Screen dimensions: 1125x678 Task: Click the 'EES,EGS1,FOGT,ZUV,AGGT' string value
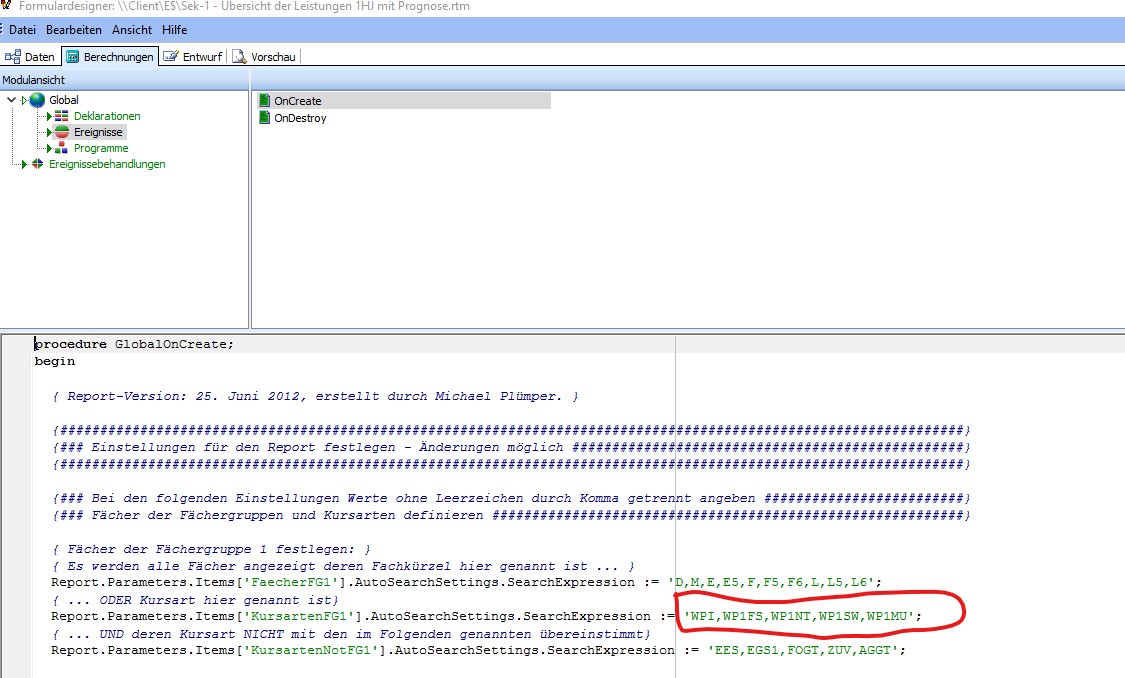coord(803,651)
